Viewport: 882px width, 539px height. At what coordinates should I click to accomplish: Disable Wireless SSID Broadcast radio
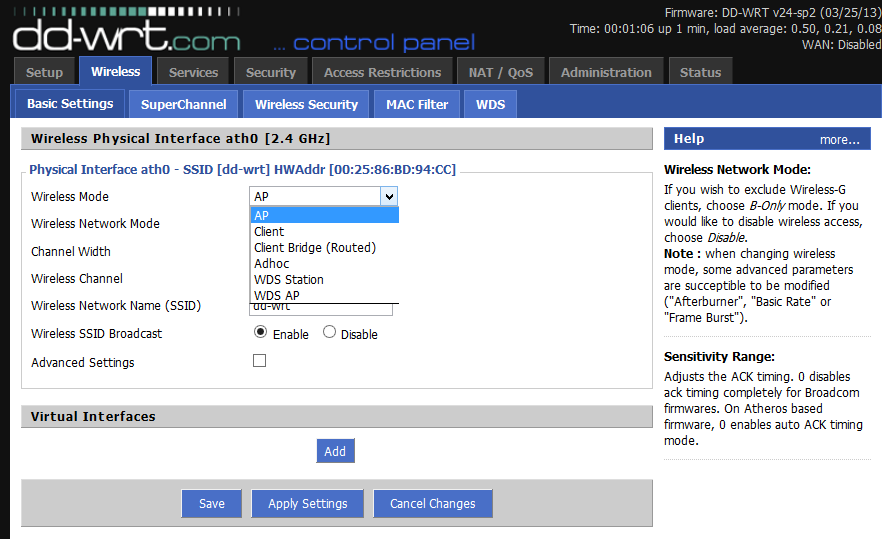(330, 332)
